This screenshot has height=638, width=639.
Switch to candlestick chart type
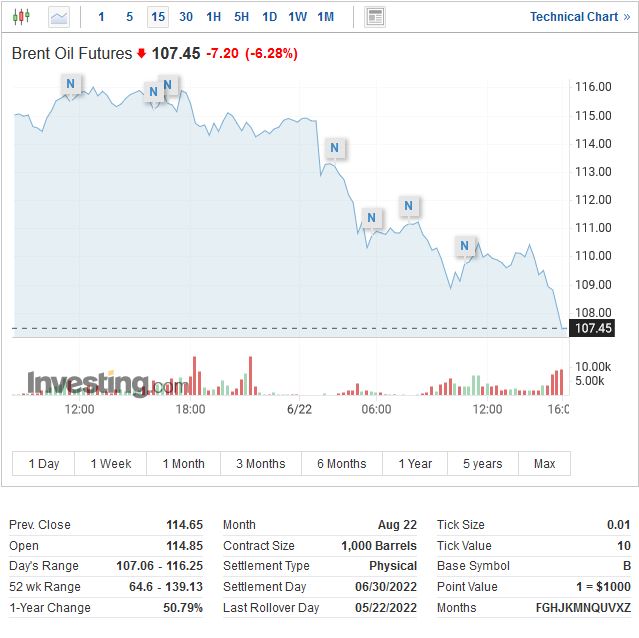23,17
